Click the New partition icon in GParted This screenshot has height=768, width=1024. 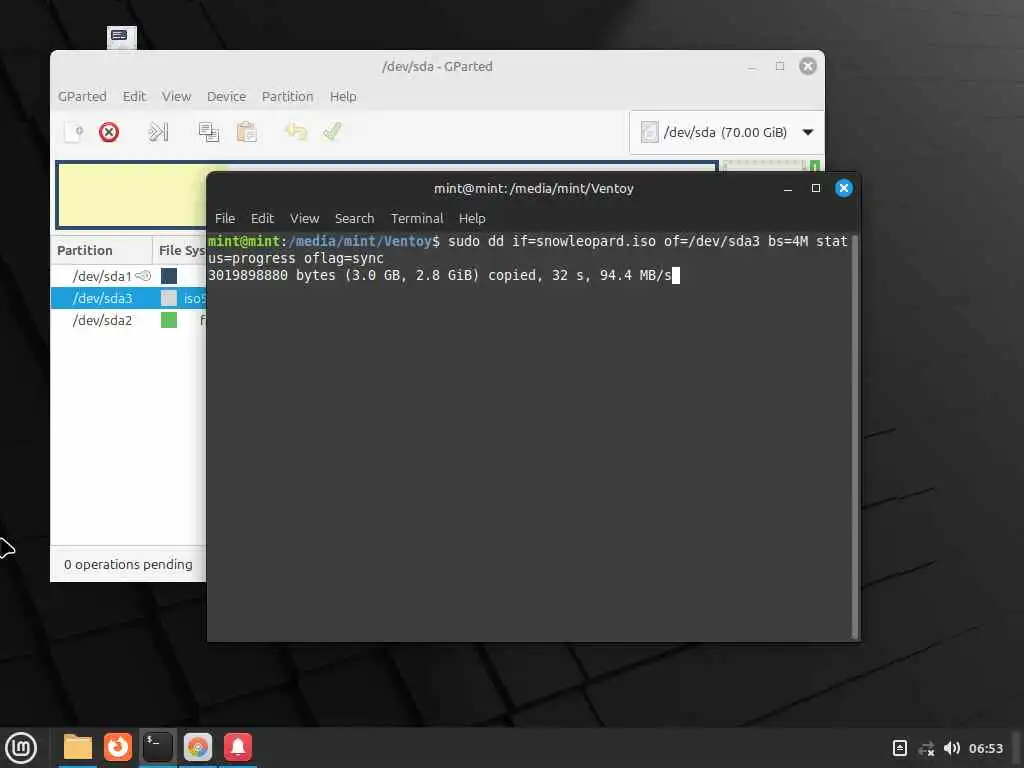[74, 132]
